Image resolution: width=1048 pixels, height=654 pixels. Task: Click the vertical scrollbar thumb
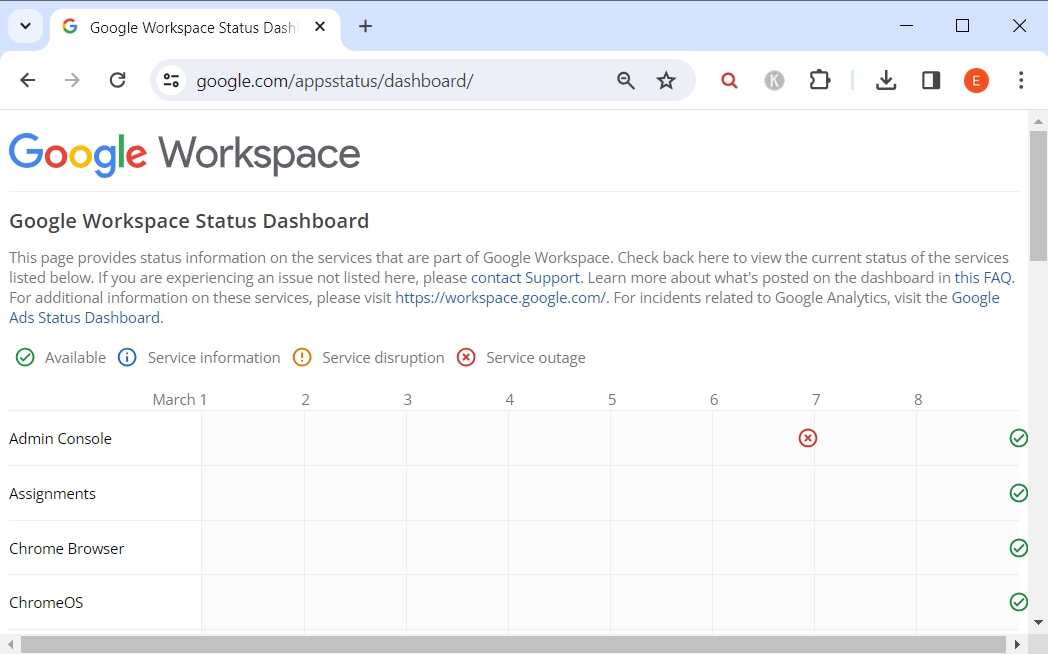click(1038, 196)
